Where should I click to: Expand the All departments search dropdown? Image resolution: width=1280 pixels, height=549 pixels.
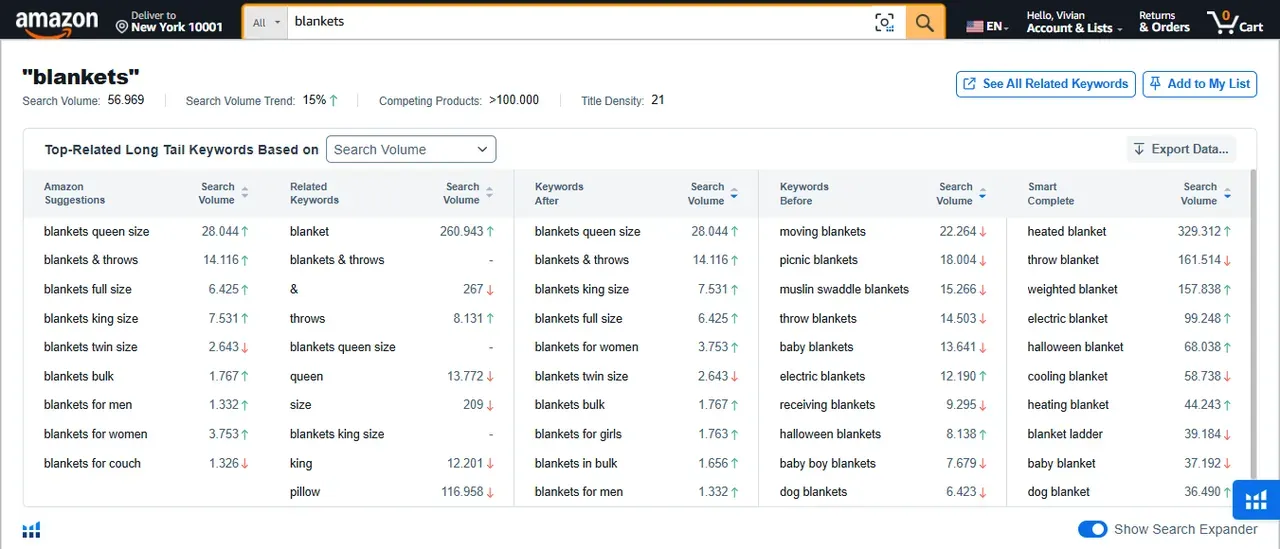[x=265, y=22]
